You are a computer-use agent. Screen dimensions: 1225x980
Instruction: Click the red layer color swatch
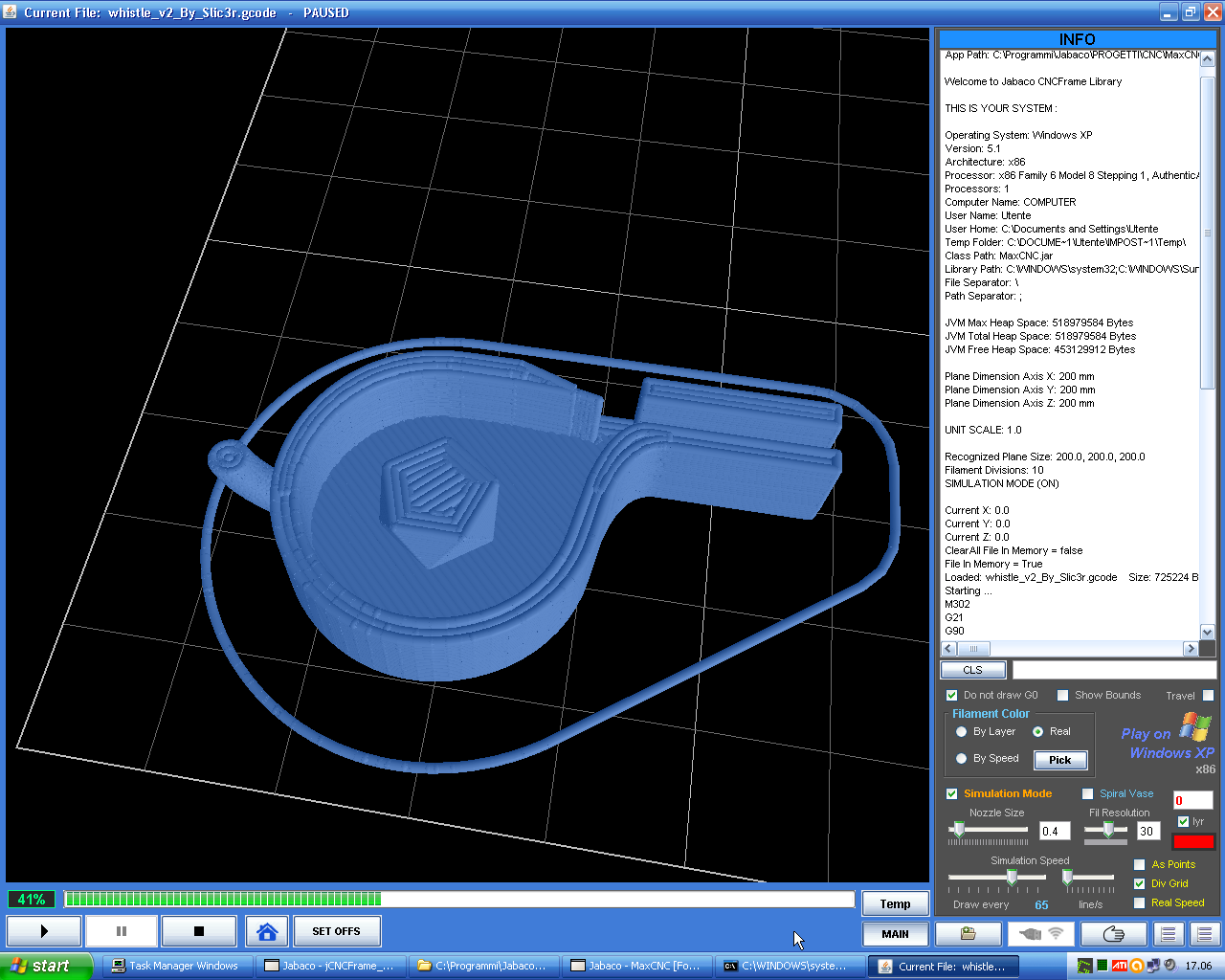(x=1193, y=842)
